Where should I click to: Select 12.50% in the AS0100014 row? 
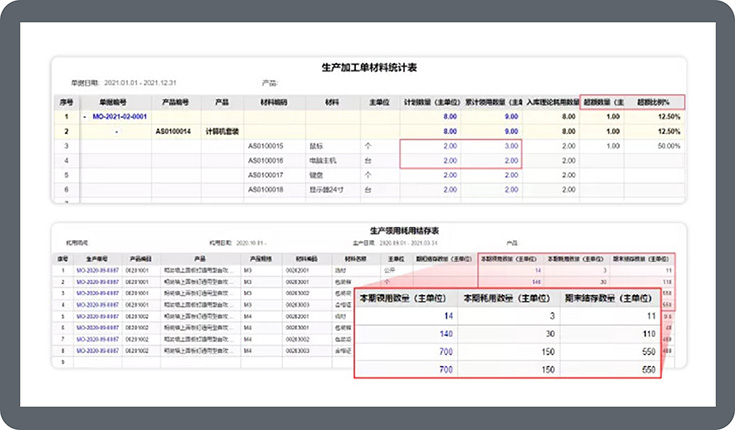pos(669,132)
